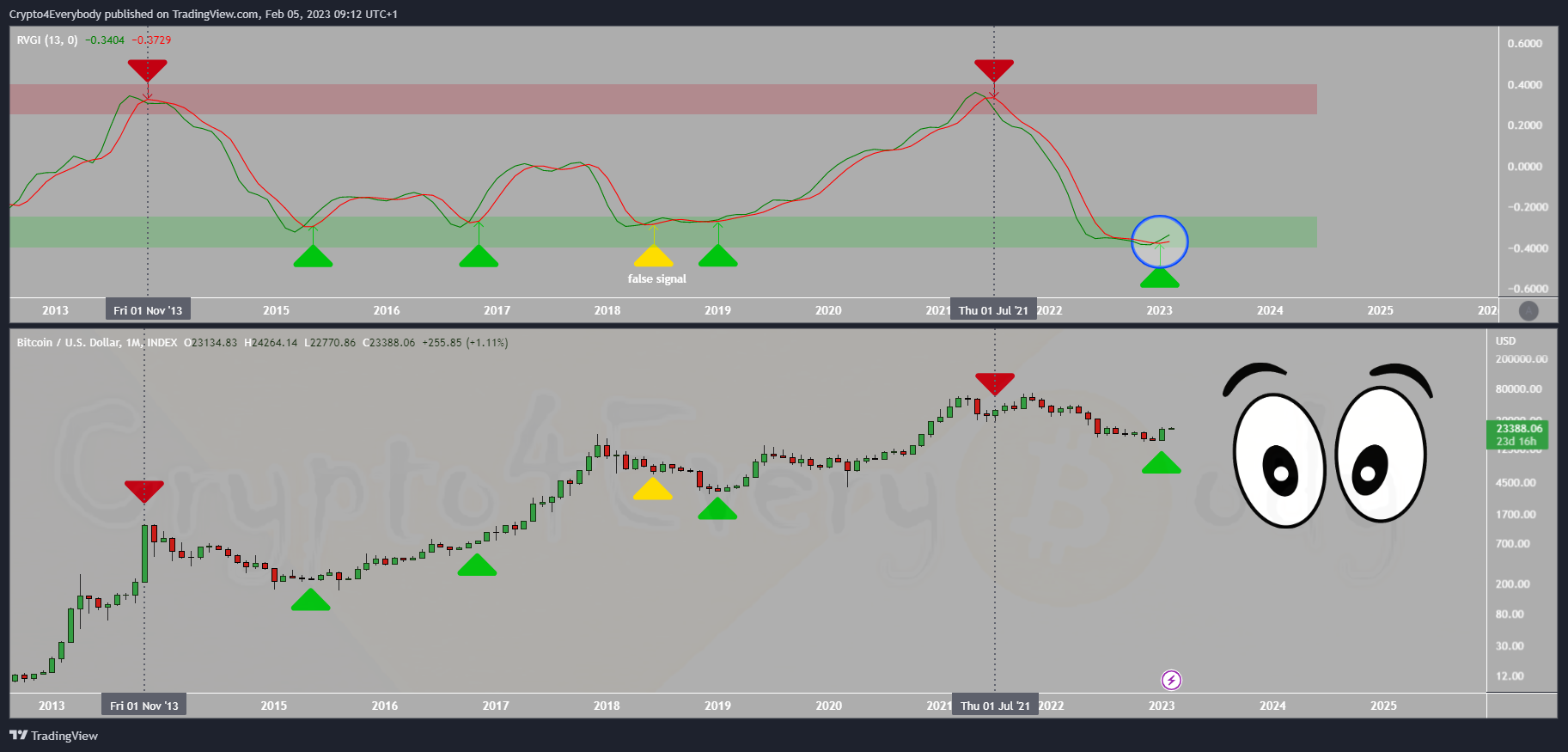Click the USD currency label on the price axis
This screenshot has height=752, width=1568.
click(x=1505, y=341)
